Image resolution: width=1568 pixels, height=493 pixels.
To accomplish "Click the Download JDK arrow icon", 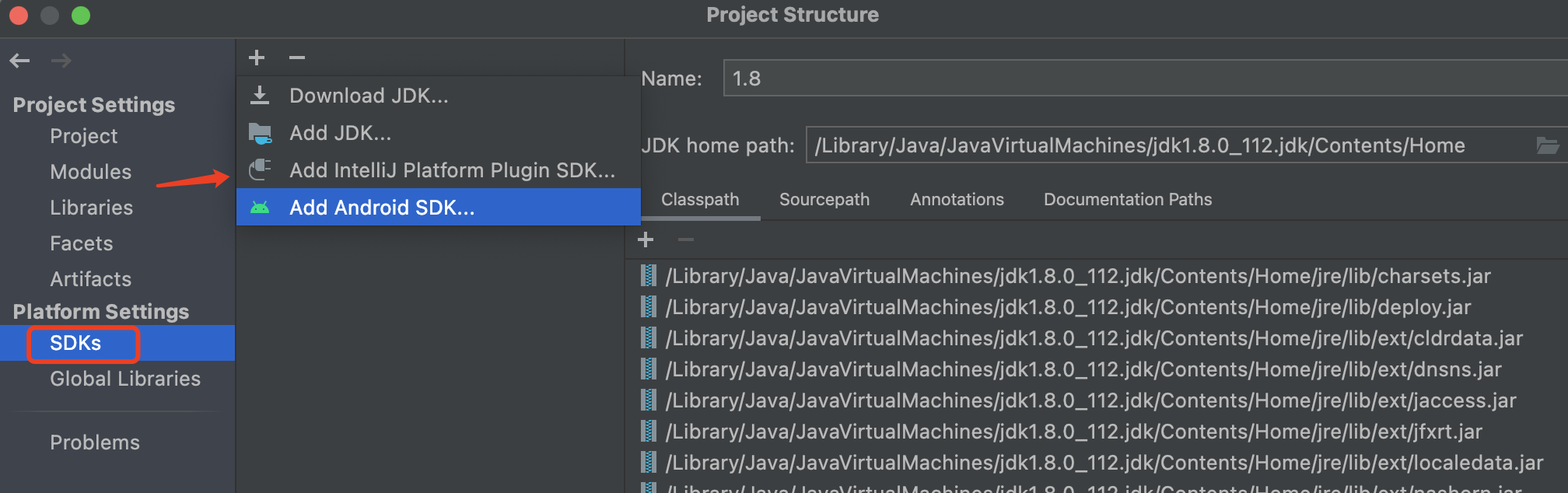I will 260,96.
